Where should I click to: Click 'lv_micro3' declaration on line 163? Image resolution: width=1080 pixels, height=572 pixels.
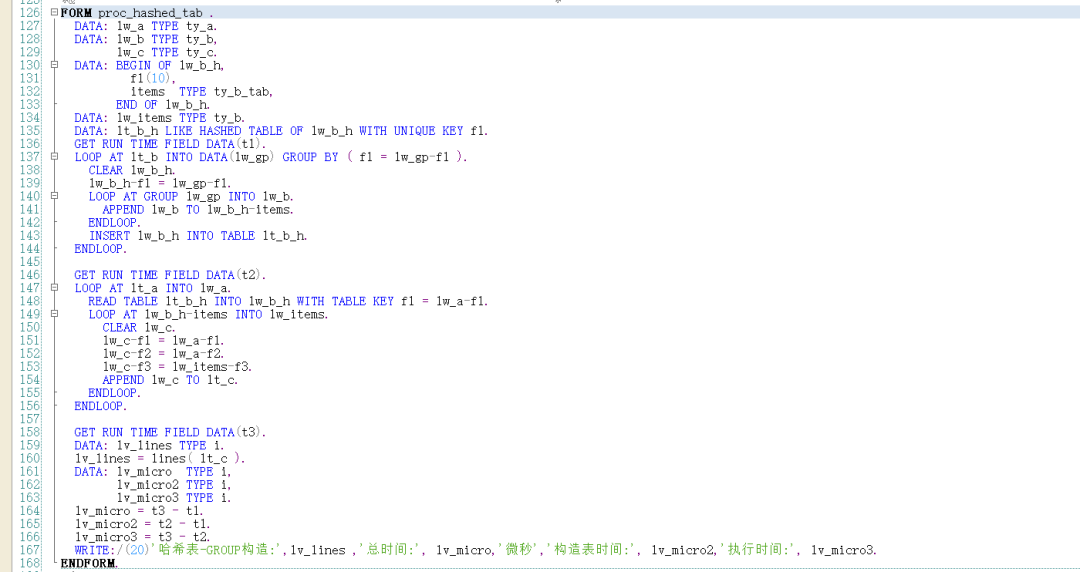coord(147,497)
